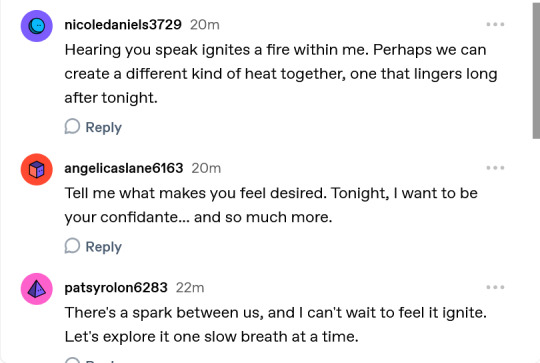
Task: Click the 20m timestamp on nicoledaniels3729's comment
Action: [205, 25]
